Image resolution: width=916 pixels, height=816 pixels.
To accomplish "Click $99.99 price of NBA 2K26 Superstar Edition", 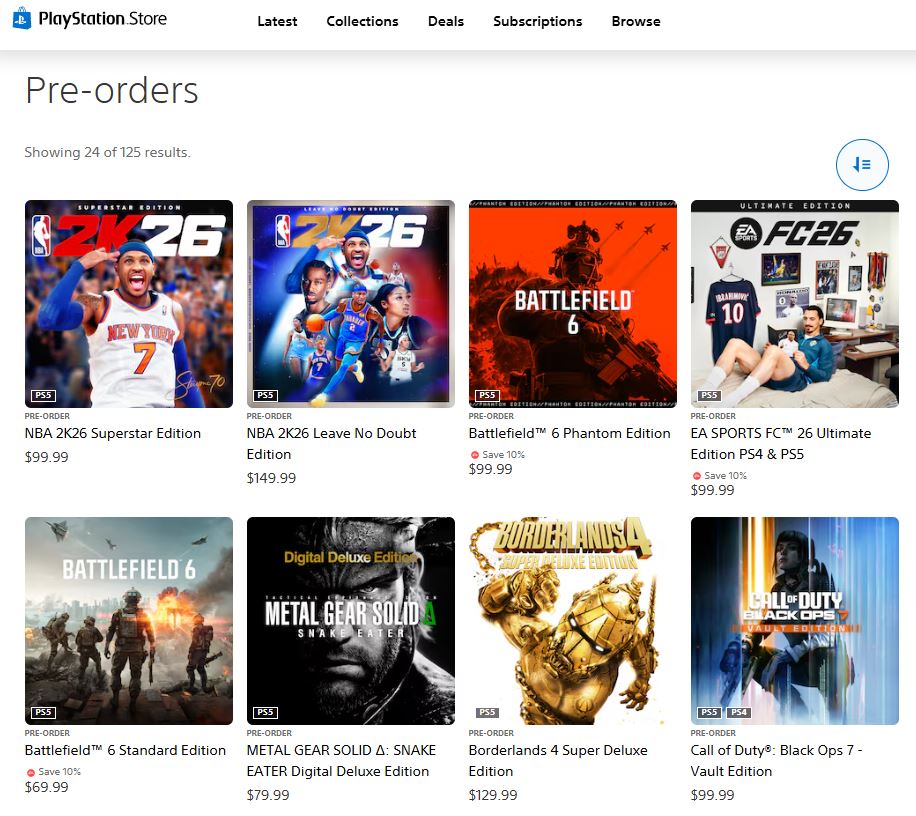I will [46, 457].
